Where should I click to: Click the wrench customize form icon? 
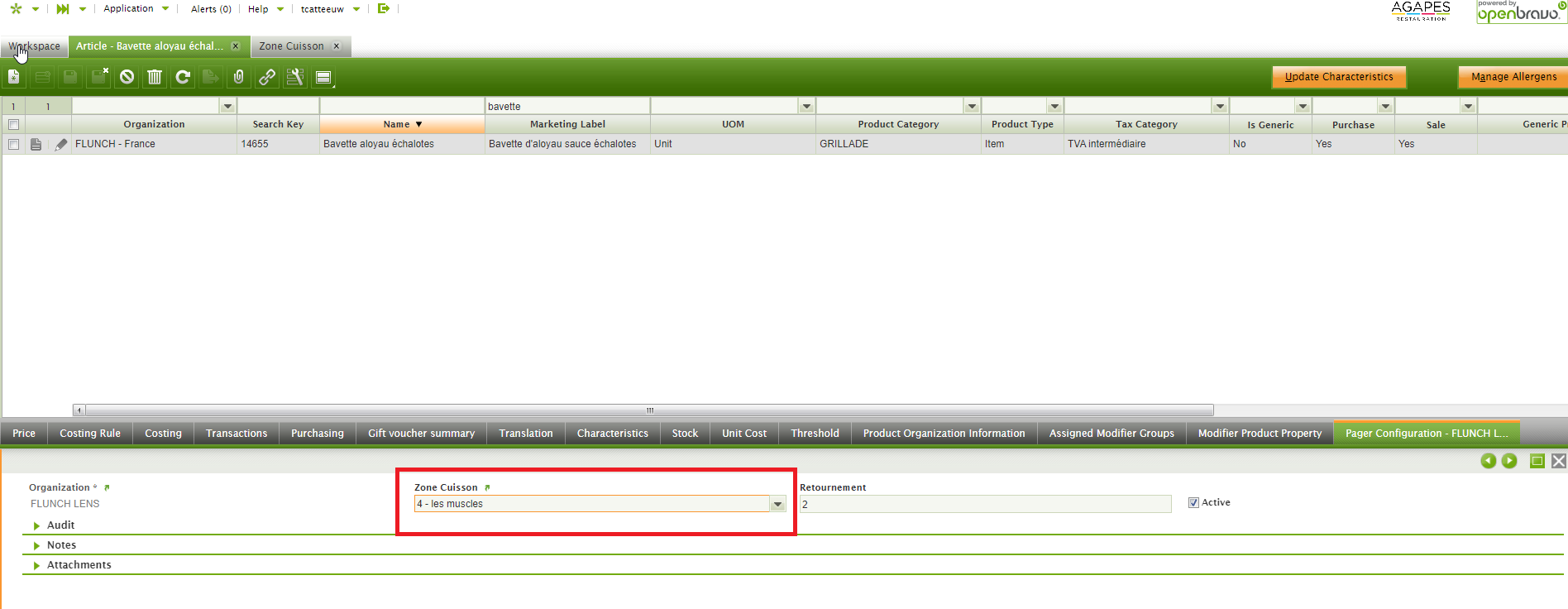click(295, 77)
